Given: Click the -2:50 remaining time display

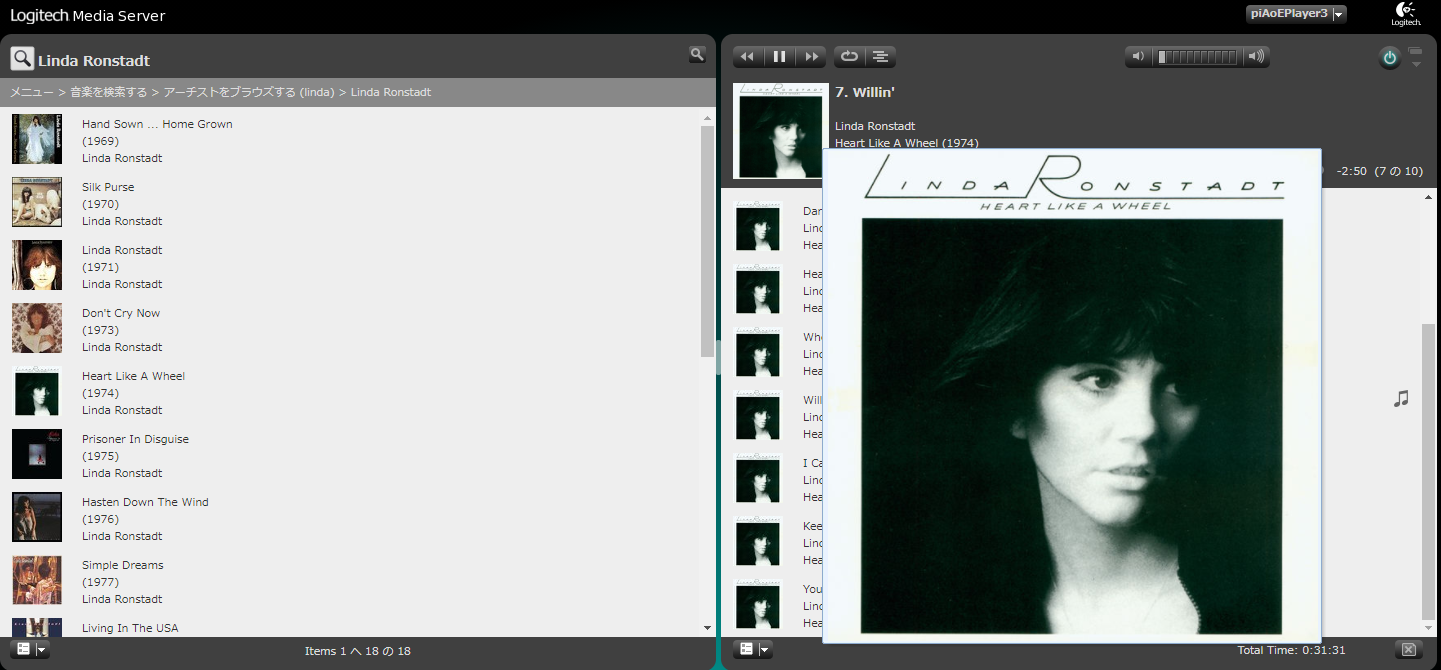Looking at the screenshot, I should (1352, 171).
